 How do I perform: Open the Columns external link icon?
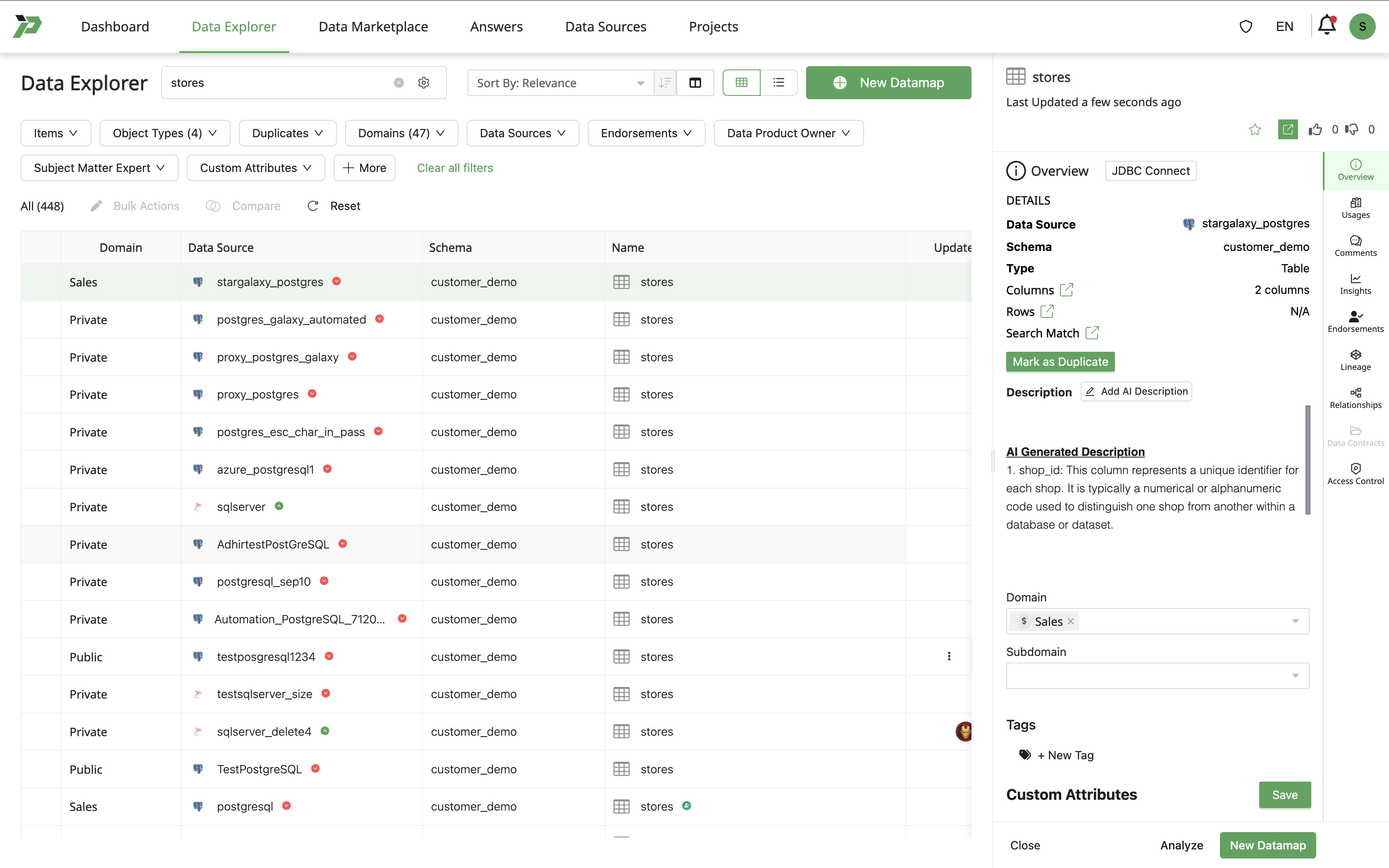click(1067, 290)
